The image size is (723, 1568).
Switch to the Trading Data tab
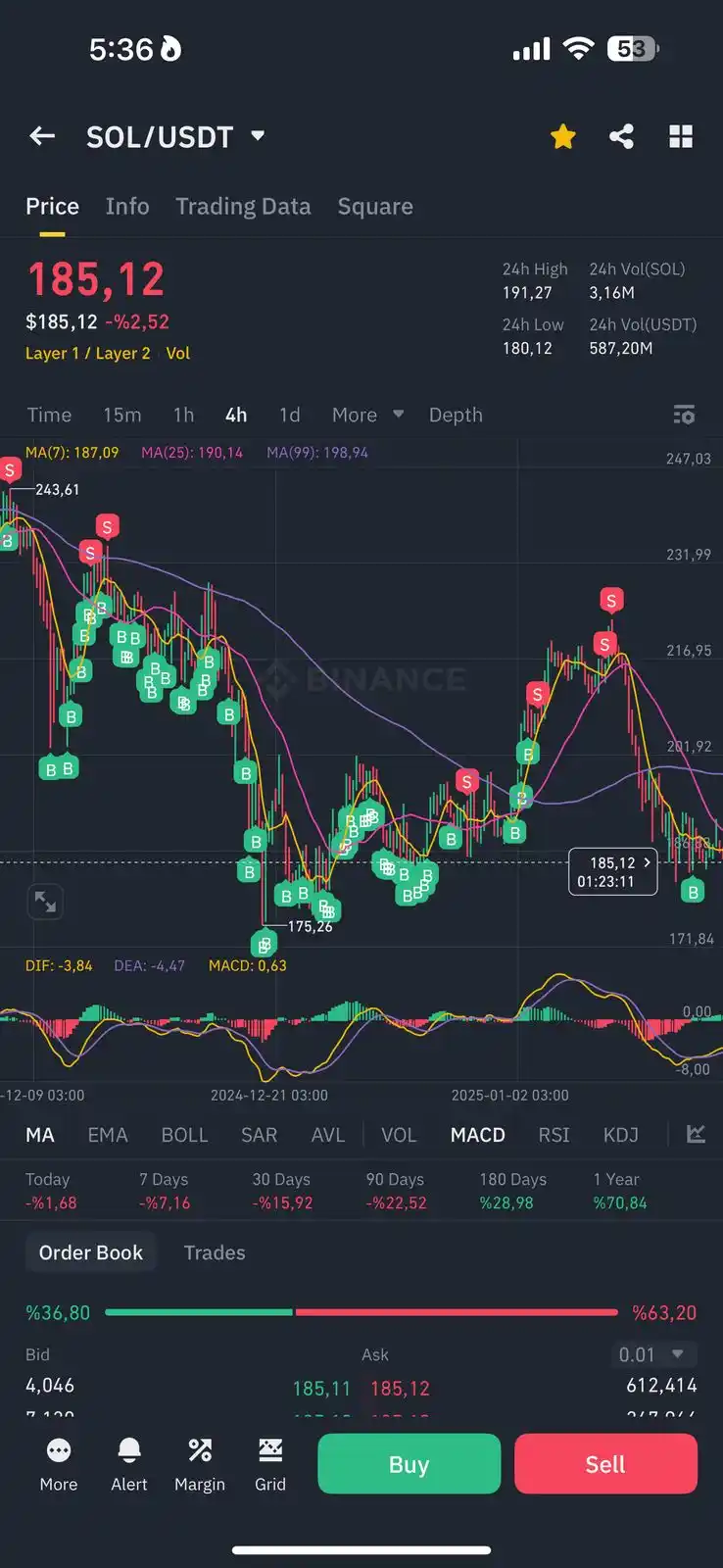pos(243,207)
